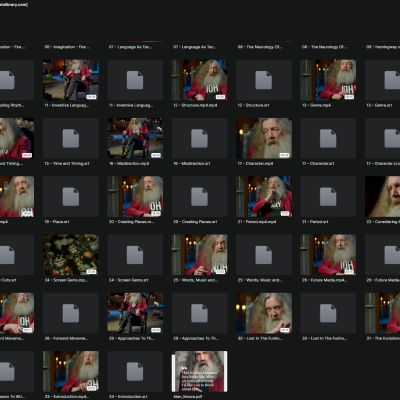Open the 30 - Lost In The Funhouse video thumbnail

point(264,313)
